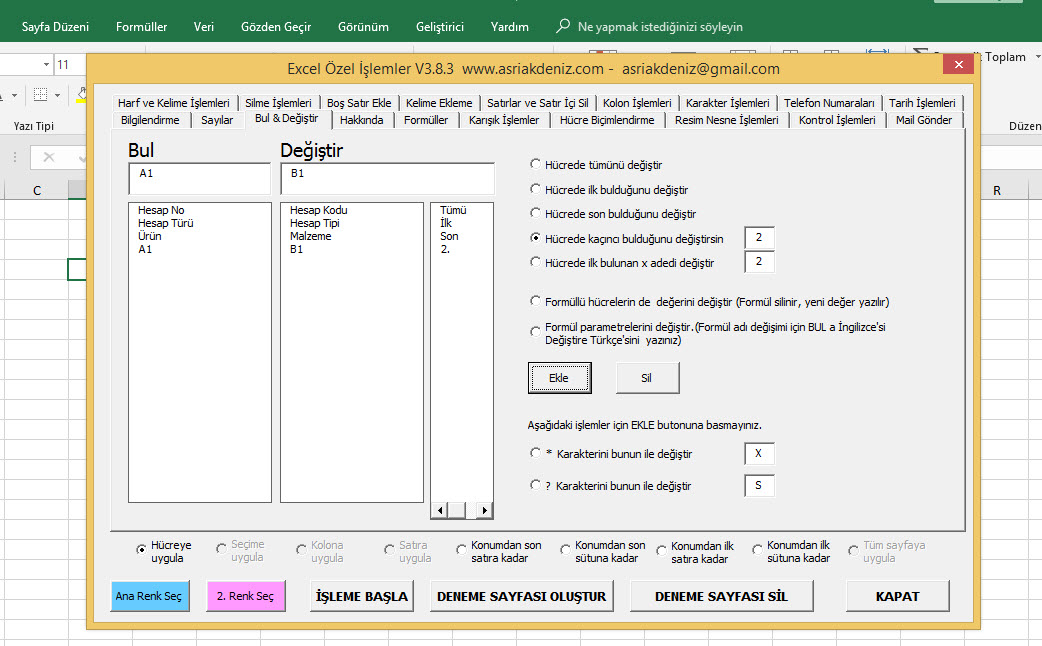This screenshot has height=646, width=1042.
Task: Switch to Resim Nesne İşlemleri tab
Action: point(726,120)
